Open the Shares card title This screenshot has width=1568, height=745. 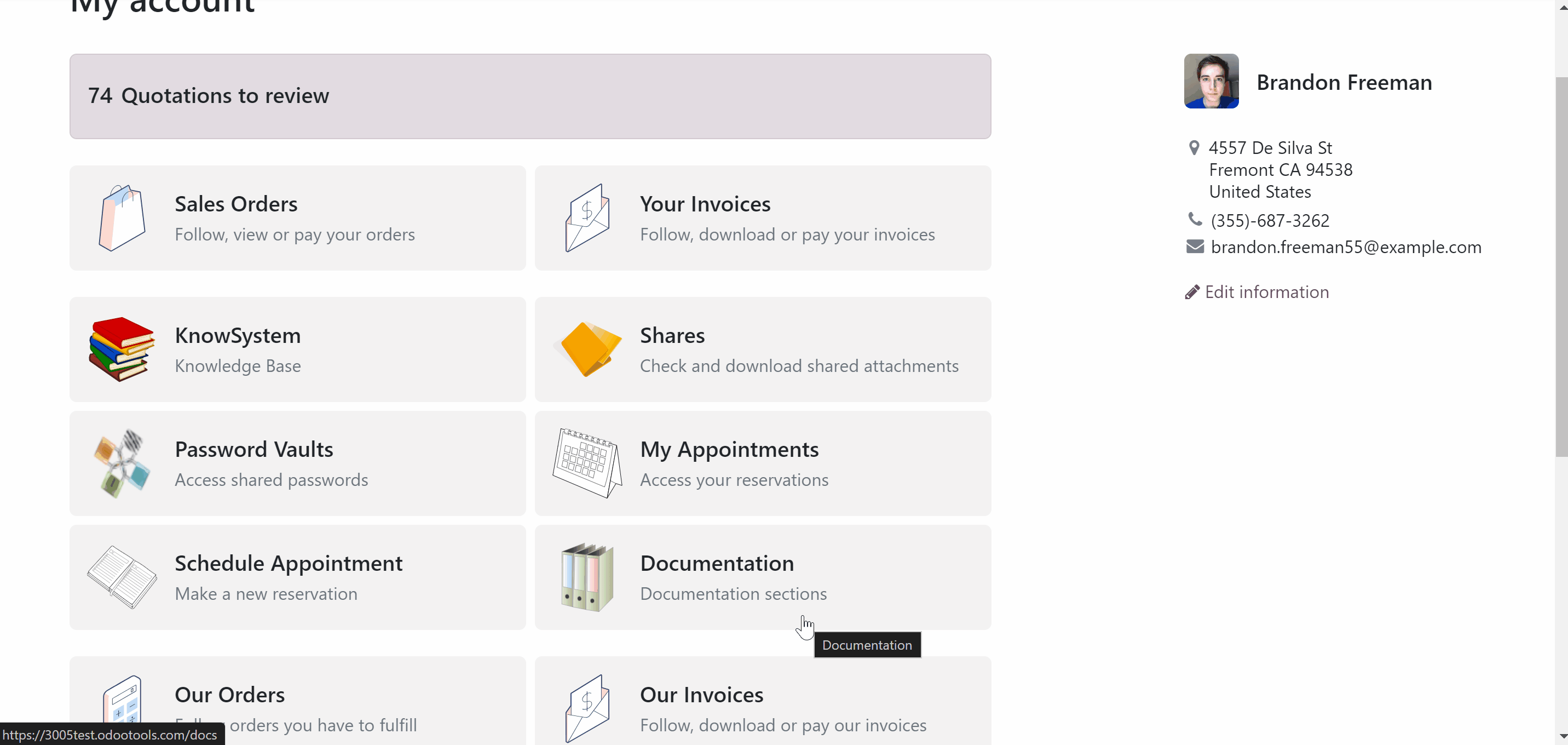(x=672, y=336)
